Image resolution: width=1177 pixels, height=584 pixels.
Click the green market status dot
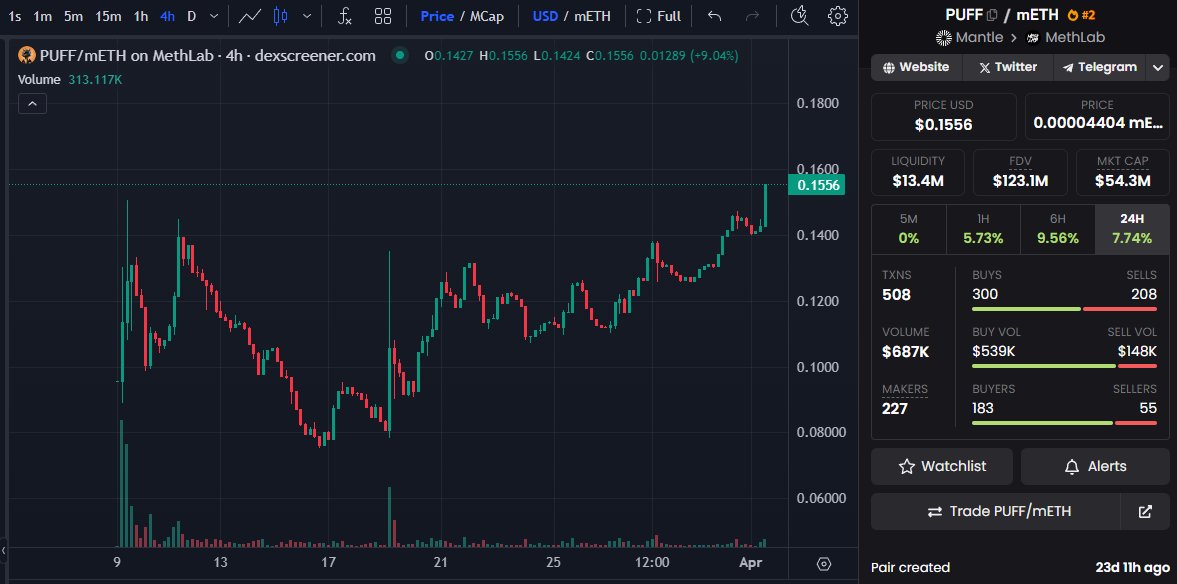point(399,55)
